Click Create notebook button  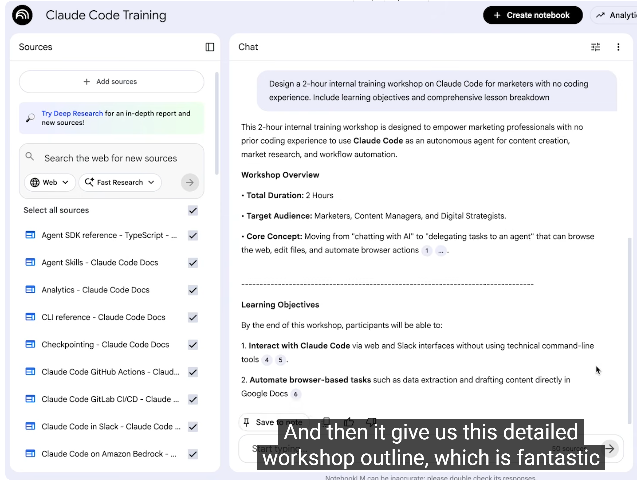click(x=533, y=15)
